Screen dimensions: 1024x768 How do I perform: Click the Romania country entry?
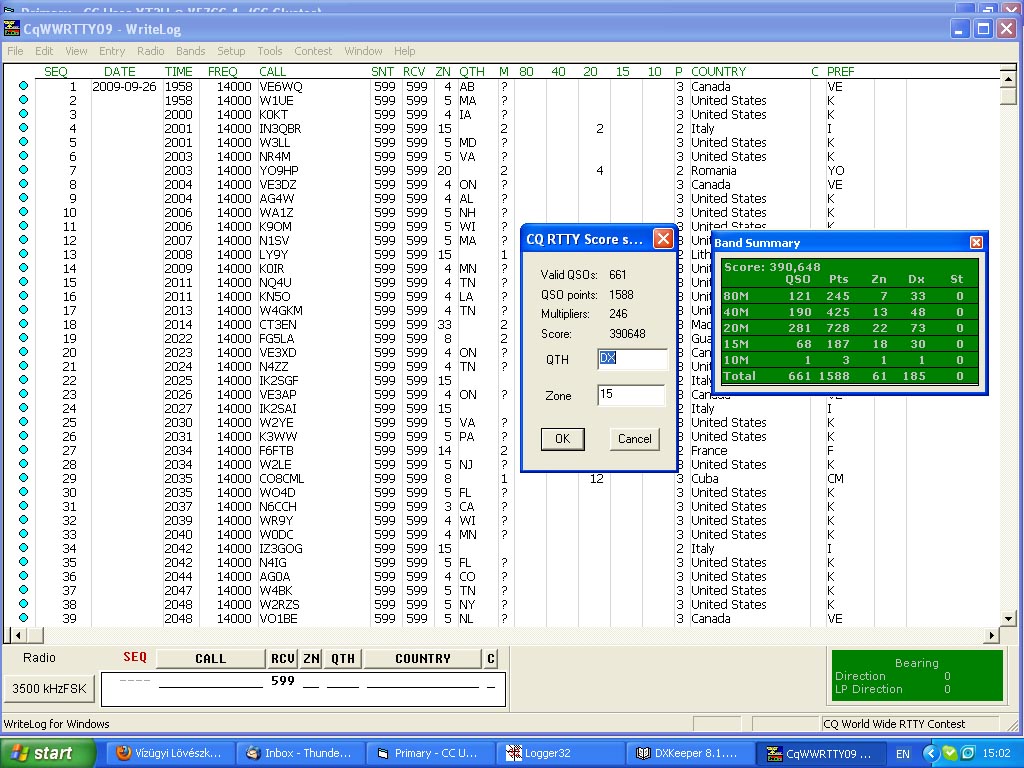click(x=714, y=170)
